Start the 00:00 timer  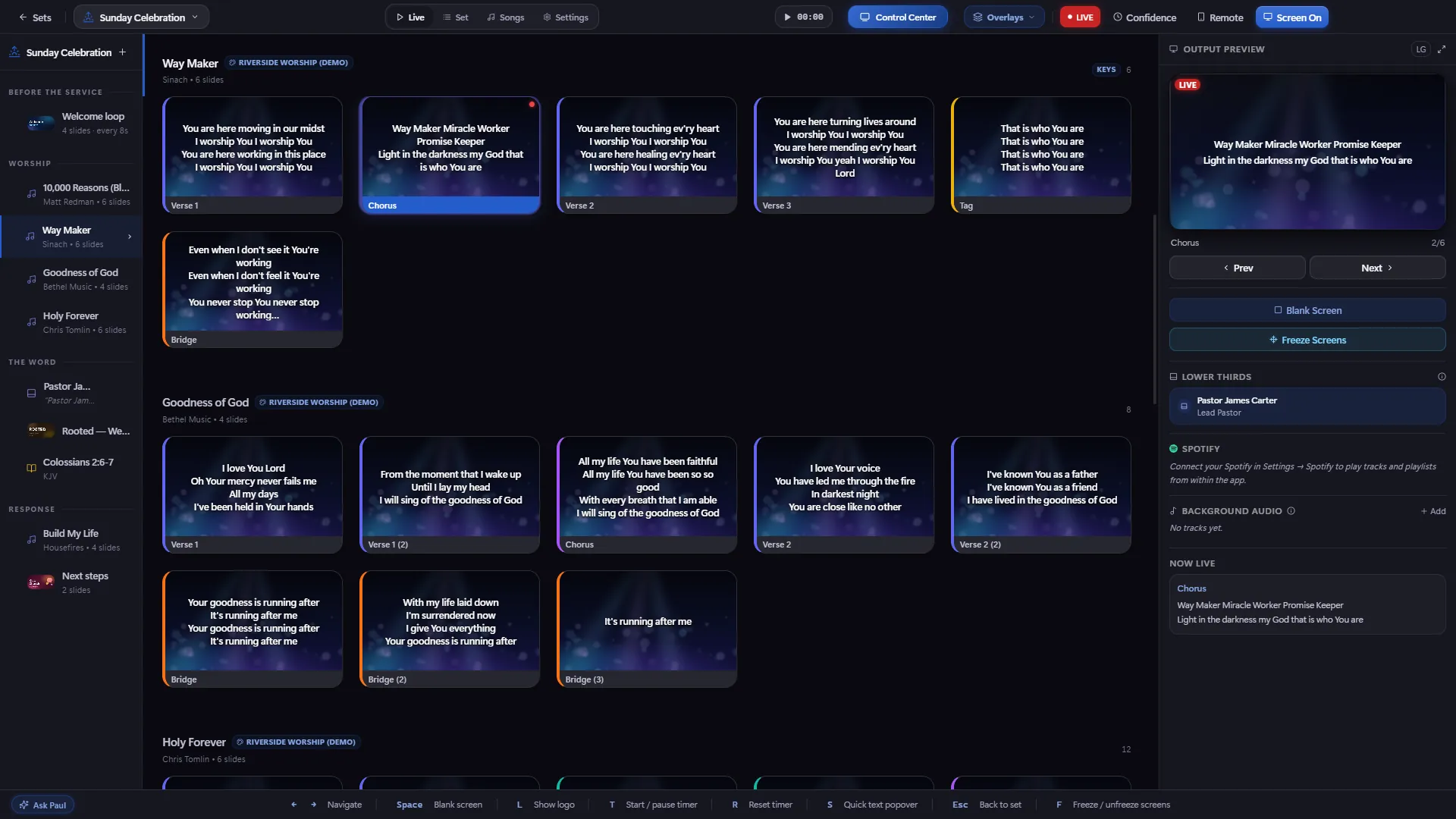tap(804, 17)
